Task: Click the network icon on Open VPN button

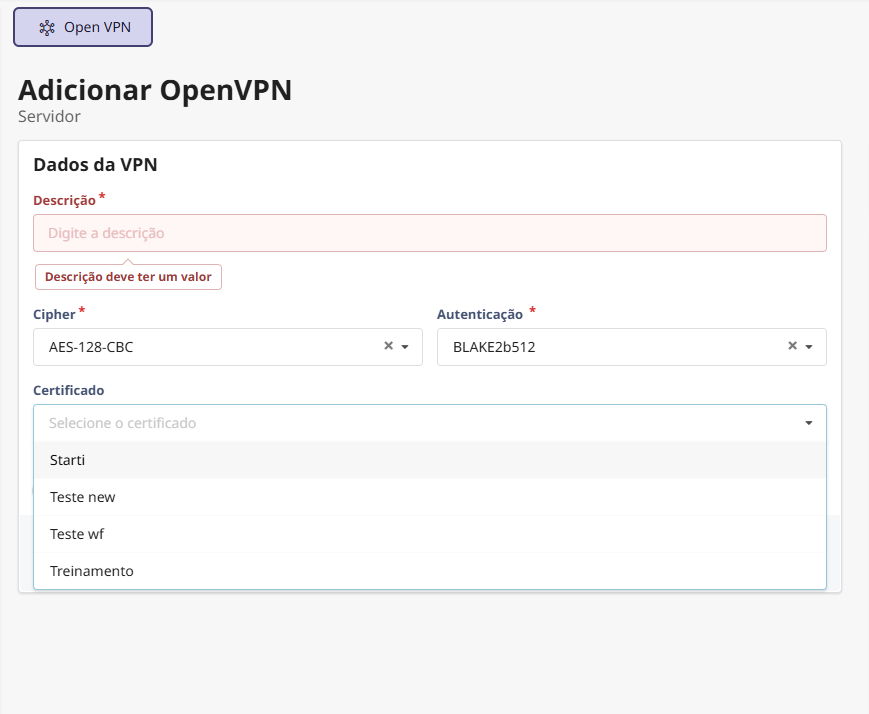Action: pyautogui.click(x=47, y=28)
